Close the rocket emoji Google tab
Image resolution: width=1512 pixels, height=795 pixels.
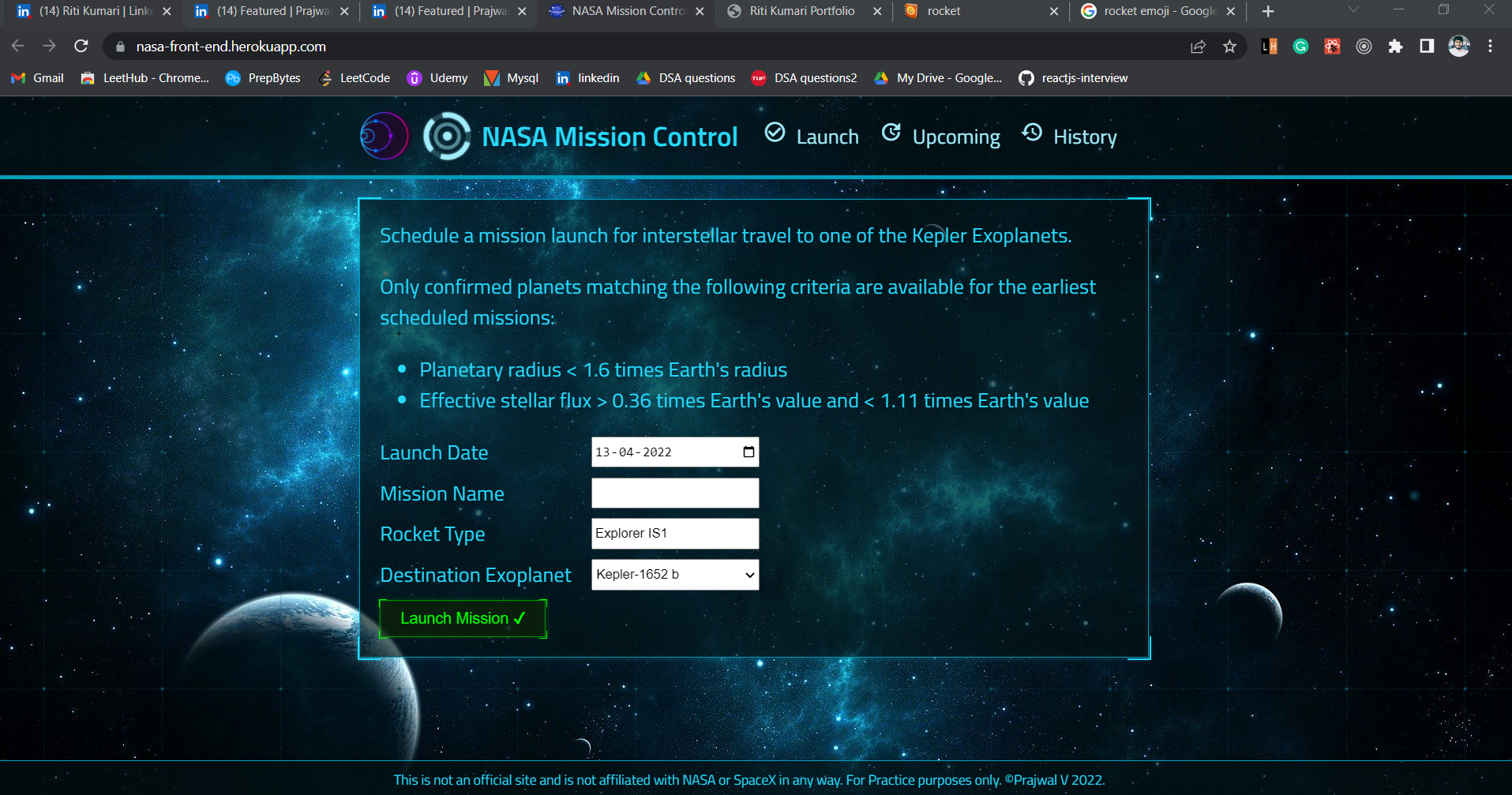click(x=1231, y=11)
